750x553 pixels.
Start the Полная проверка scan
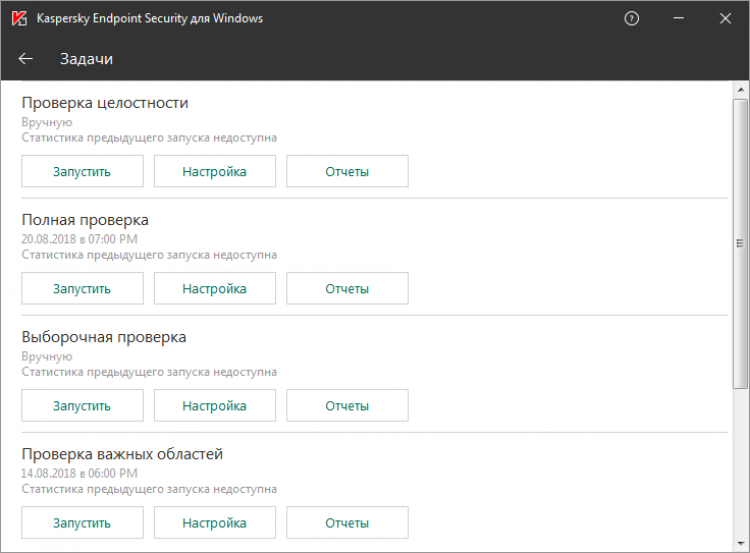click(82, 289)
